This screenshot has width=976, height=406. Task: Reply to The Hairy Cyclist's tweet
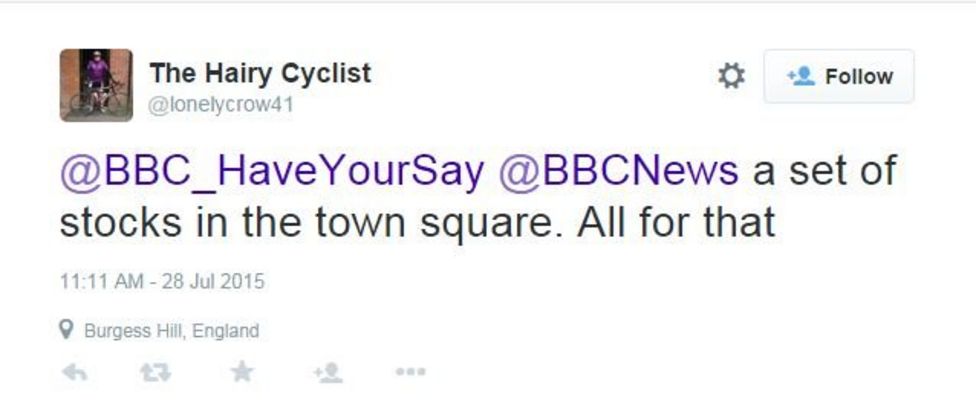pos(73,372)
